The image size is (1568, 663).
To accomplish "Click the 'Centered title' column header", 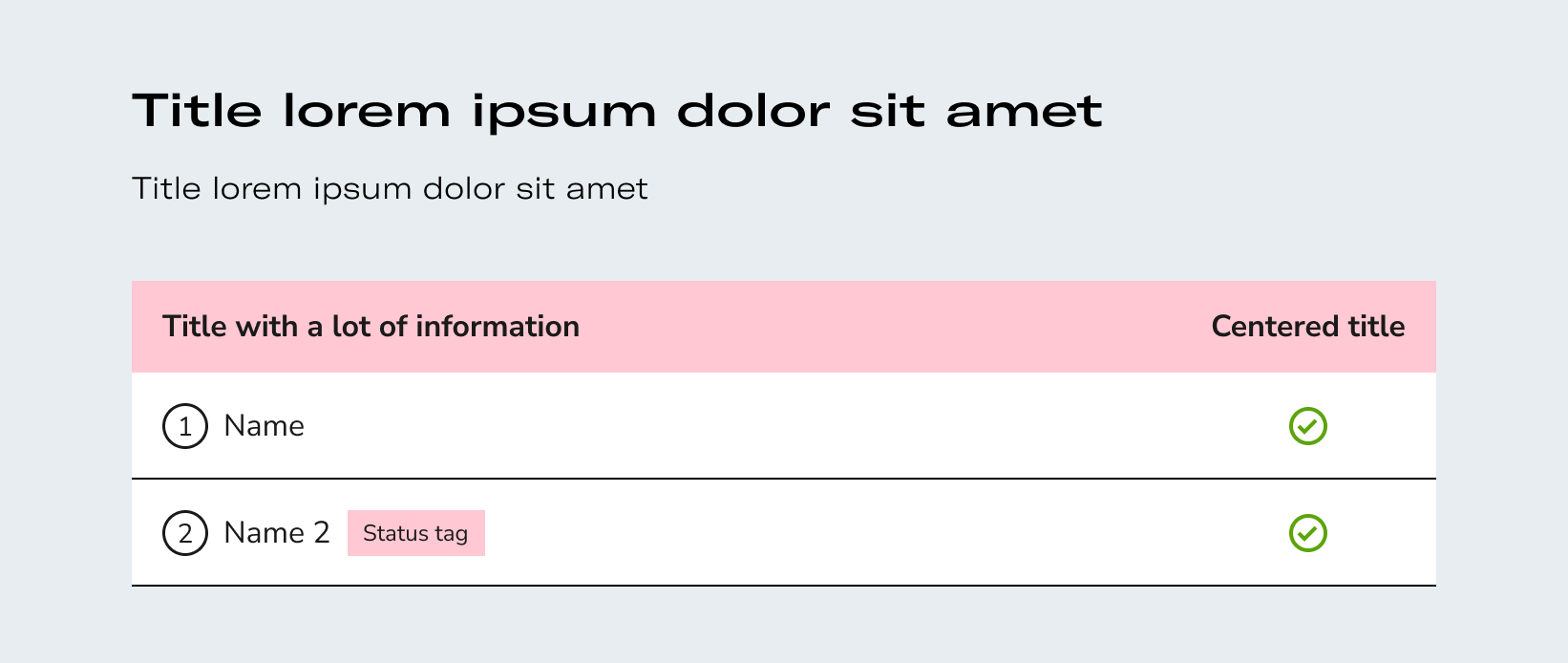I will [1308, 327].
